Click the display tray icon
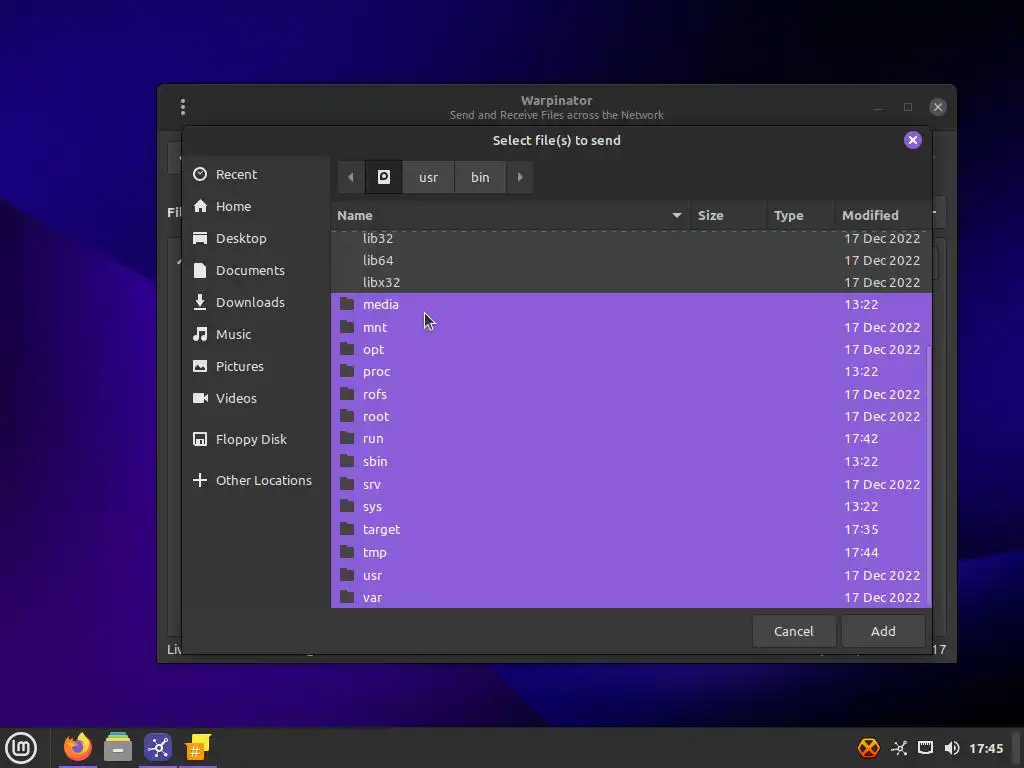Image resolution: width=1024 pixels, height=768 pixels. [925, 748]
